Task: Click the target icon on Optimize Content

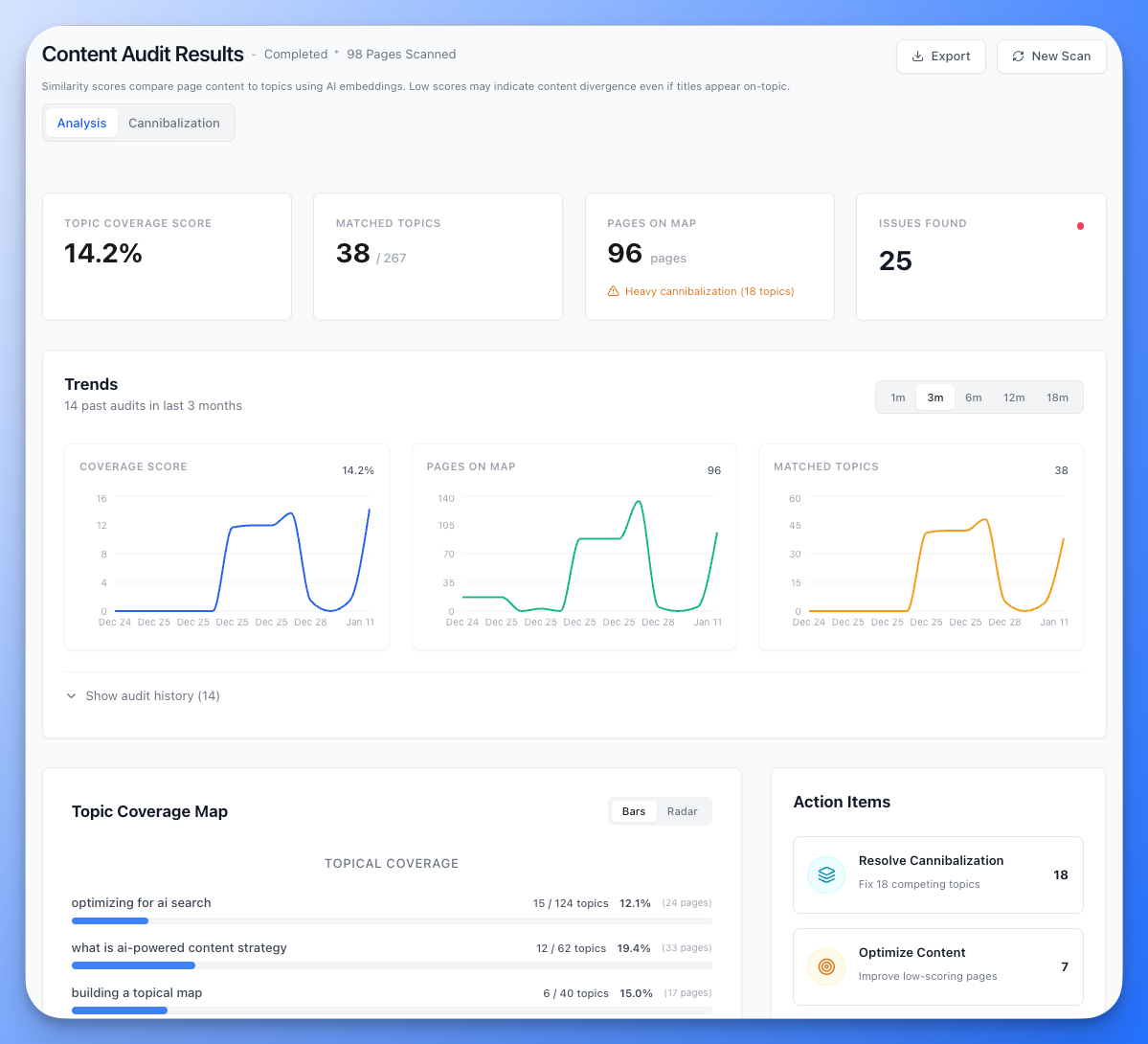Action: (825, 966)
